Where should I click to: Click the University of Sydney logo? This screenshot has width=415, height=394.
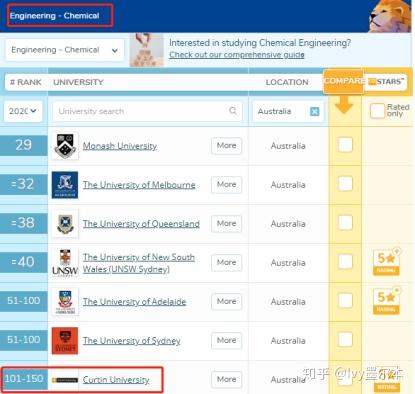pyautogui.click(x=65, y=341)
